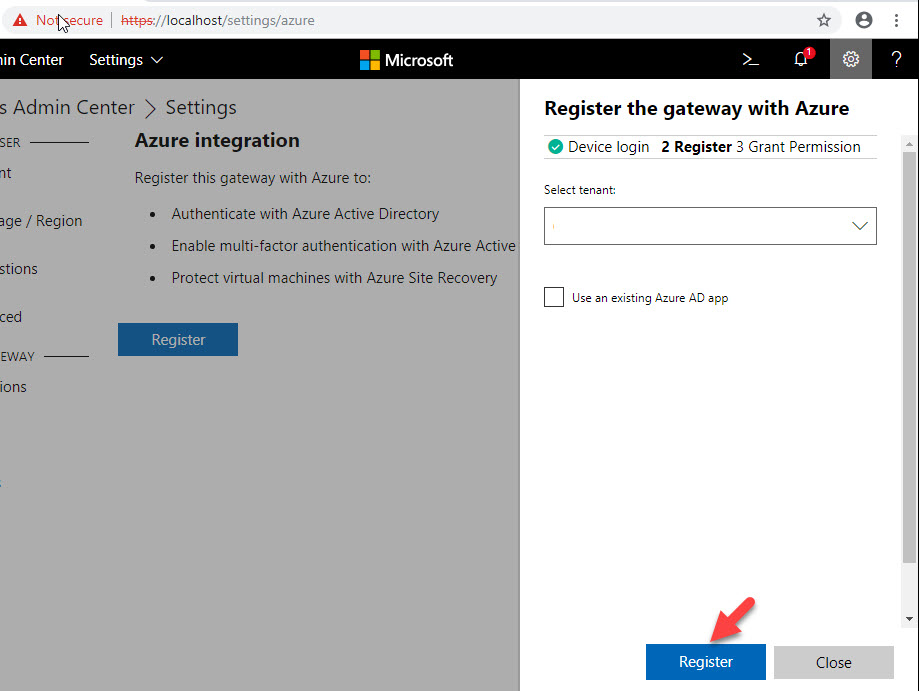
Task: Click the Register button in the side panel
Action: pos(706,662)
